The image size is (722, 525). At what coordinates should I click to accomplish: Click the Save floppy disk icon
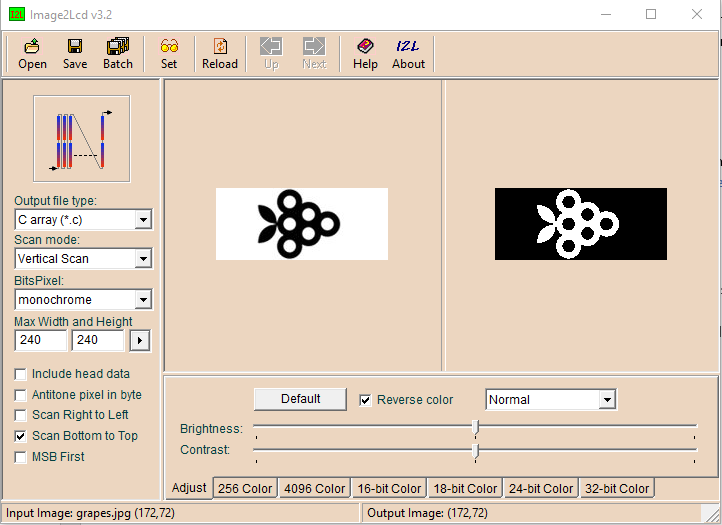[x=75, y=53]
